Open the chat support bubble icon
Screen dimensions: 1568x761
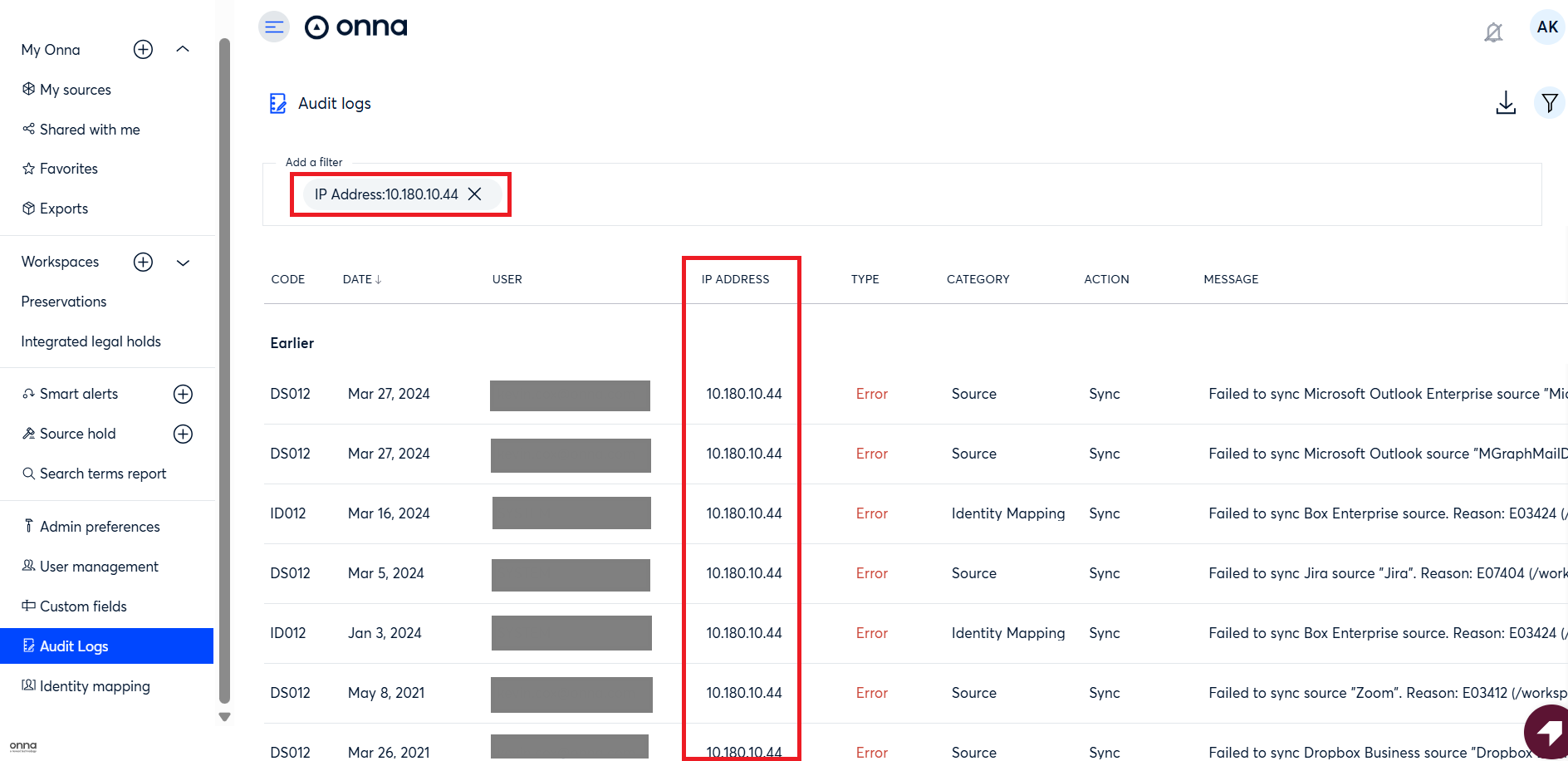pyautogui.click(x=1546, y=732)
